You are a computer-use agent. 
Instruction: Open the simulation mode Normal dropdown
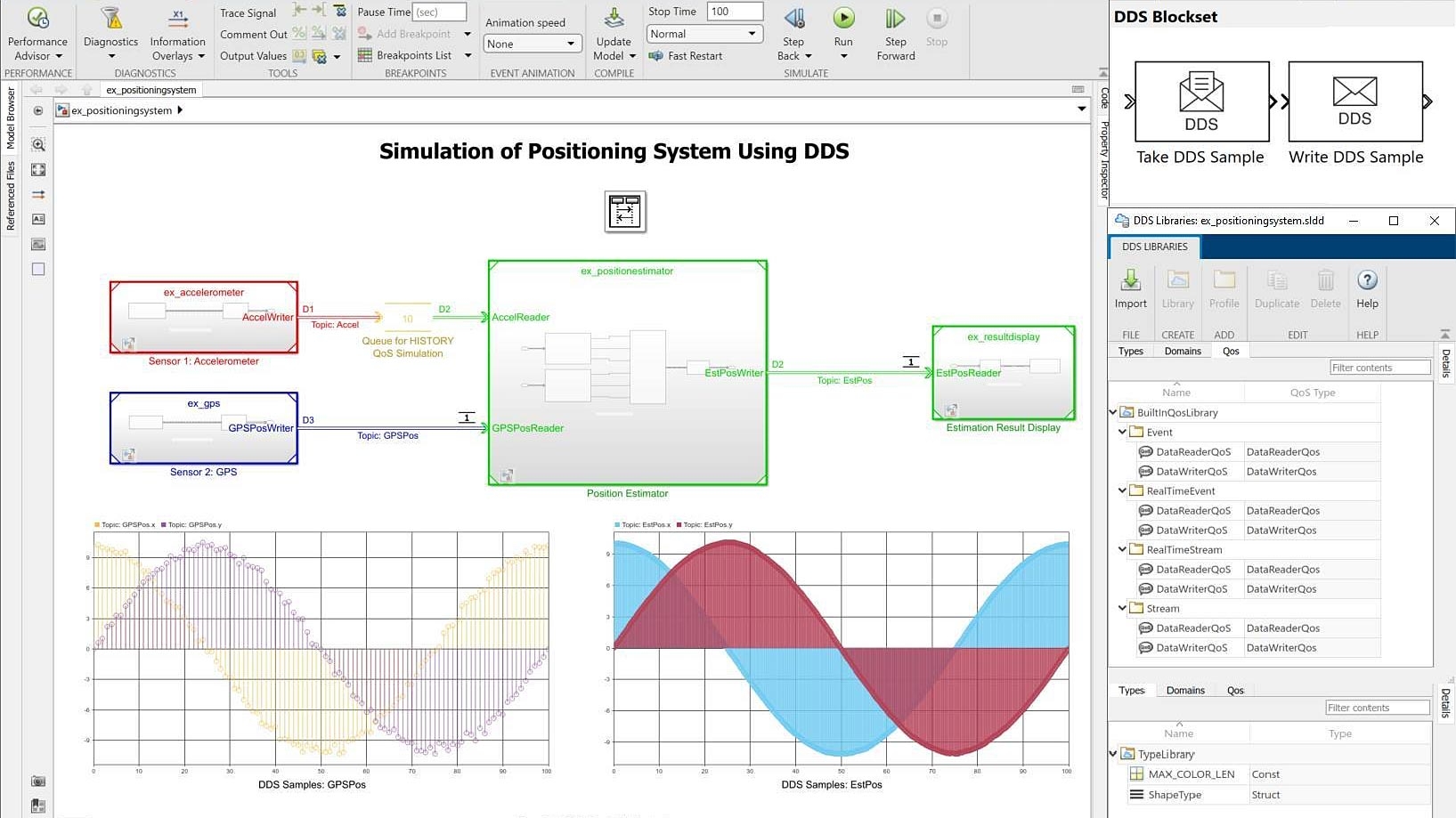coord(703,34)
